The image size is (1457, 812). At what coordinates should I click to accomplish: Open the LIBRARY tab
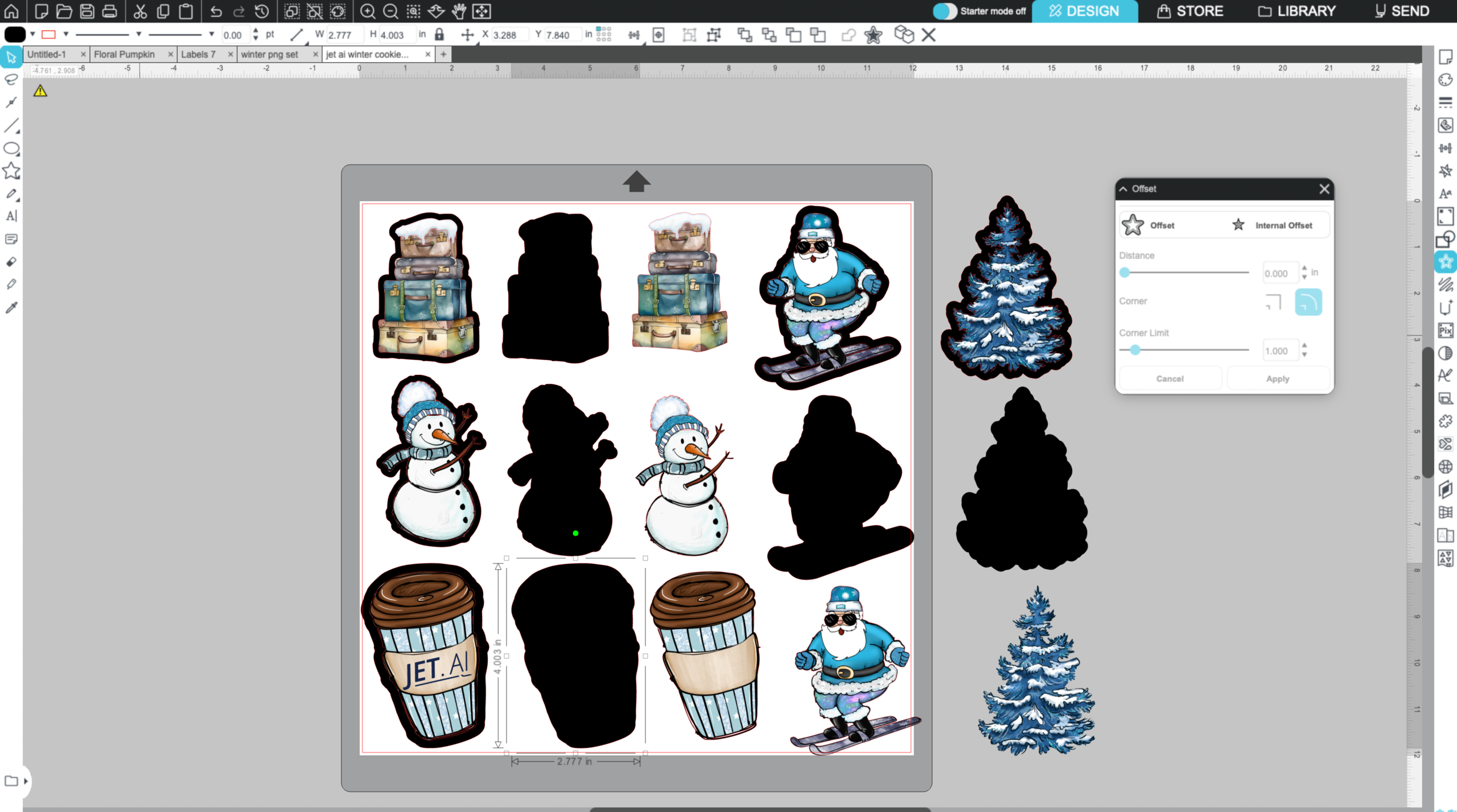(1296, 11)
